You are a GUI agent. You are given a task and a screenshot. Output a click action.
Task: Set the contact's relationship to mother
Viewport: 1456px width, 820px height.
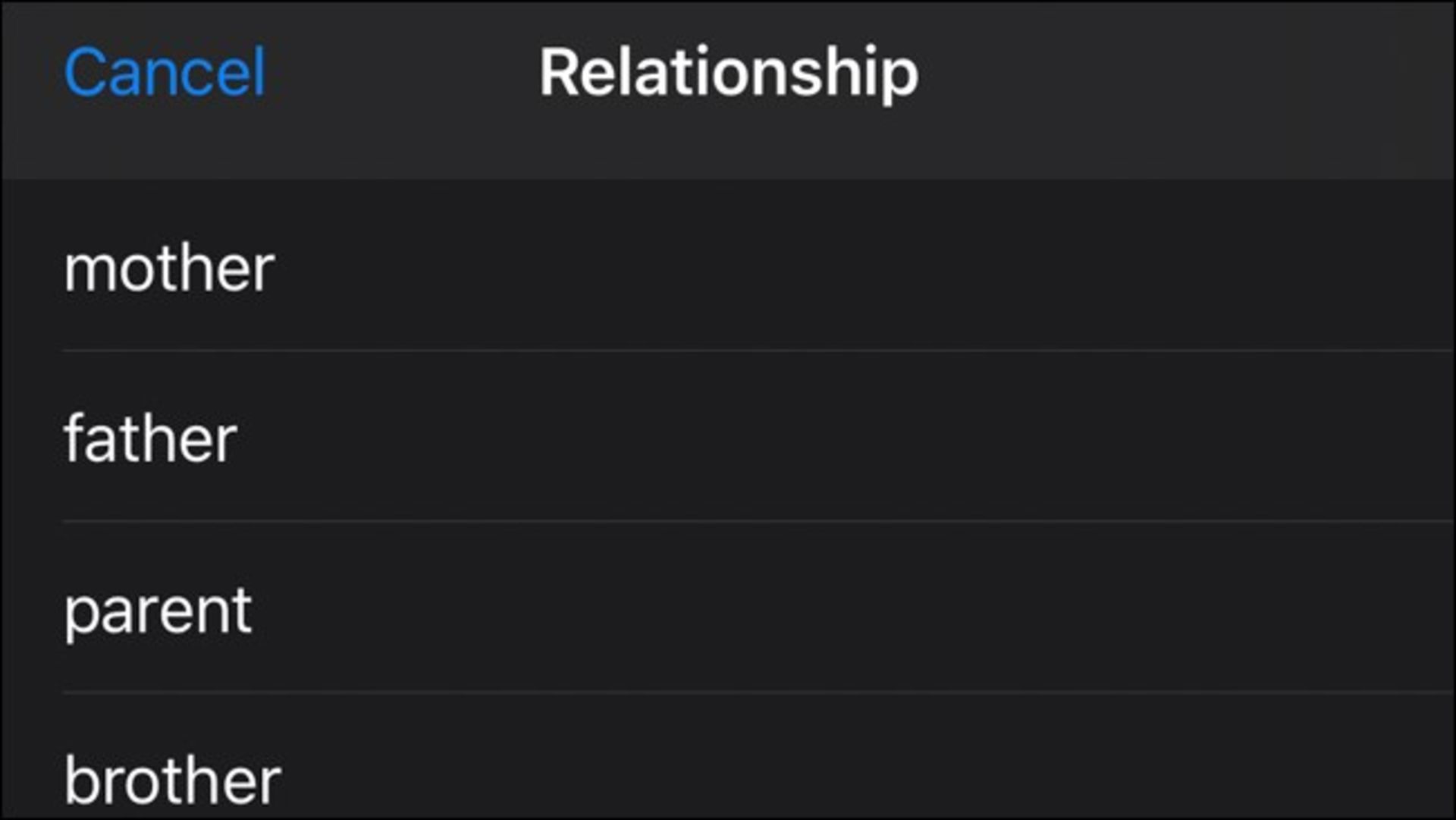click(728, 265)
